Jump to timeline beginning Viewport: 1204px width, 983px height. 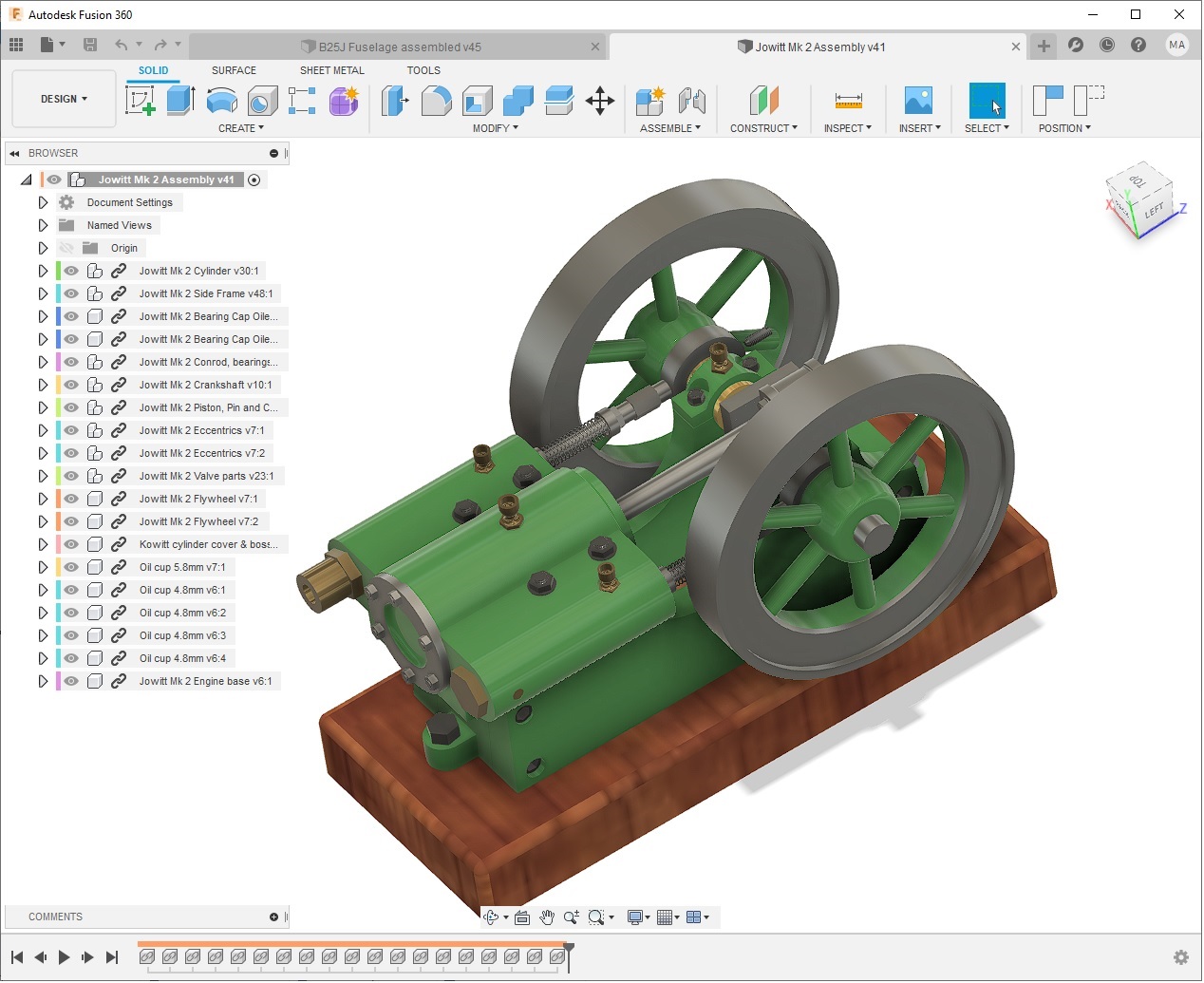coord(17,957)
